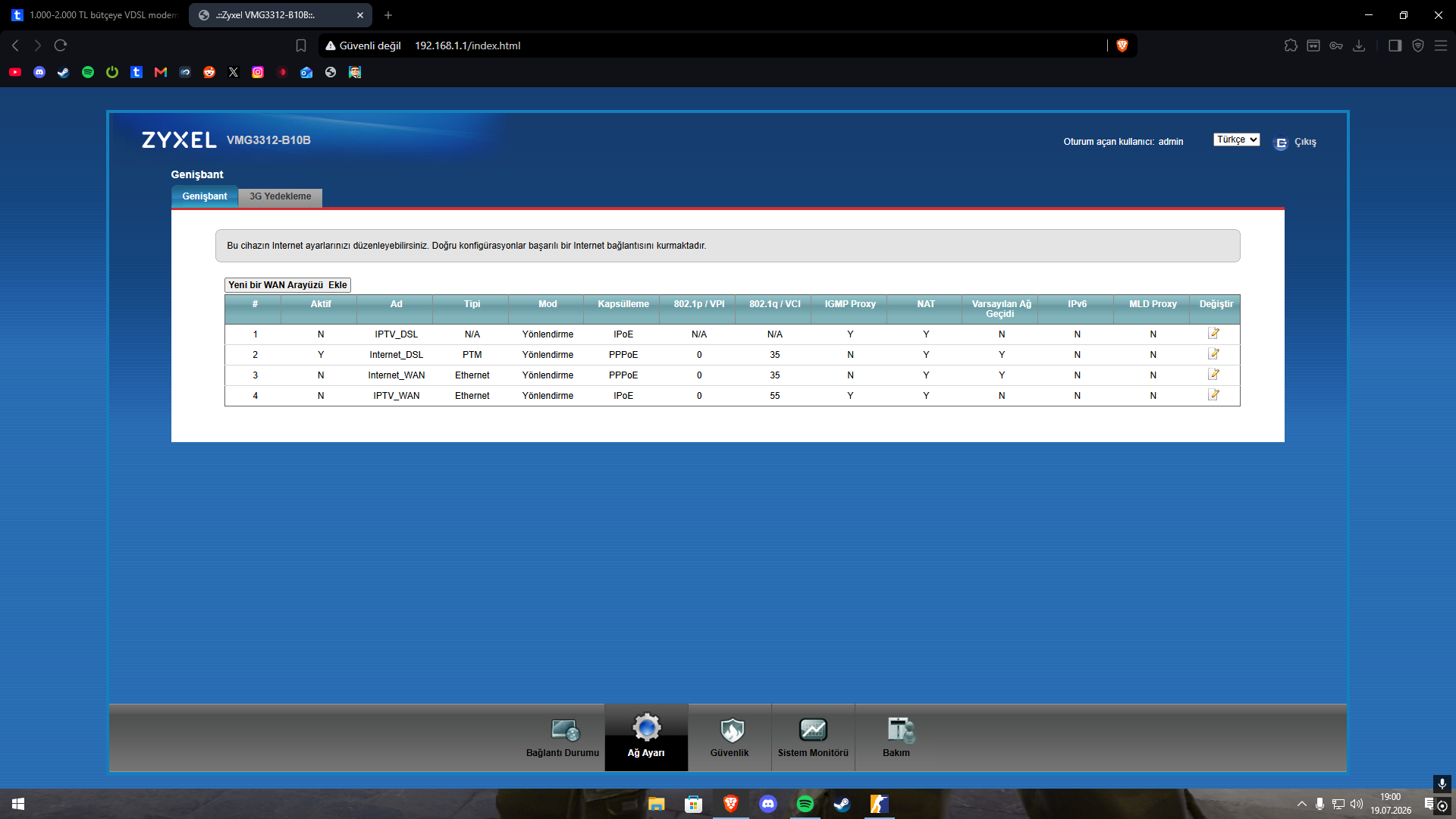This screenshot has width=1456, height=819.
Task: Open Bağlantı Durumu in bottom menu
Action: pos(563,737)
